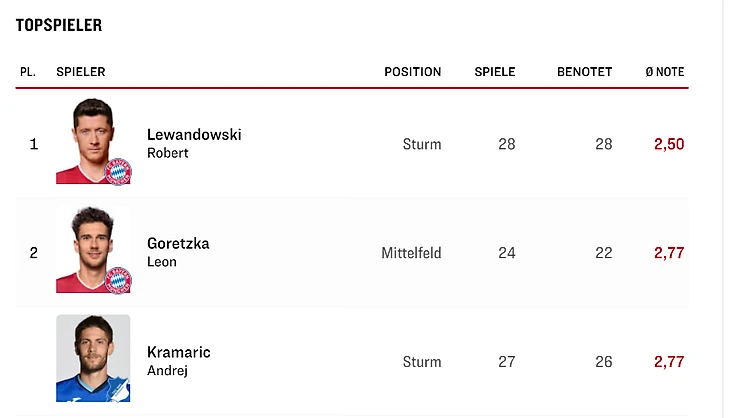The height and width of the screenshot is (418, 730).
Task: Open the Goretzka player profile link
Action: coord(178,244)
